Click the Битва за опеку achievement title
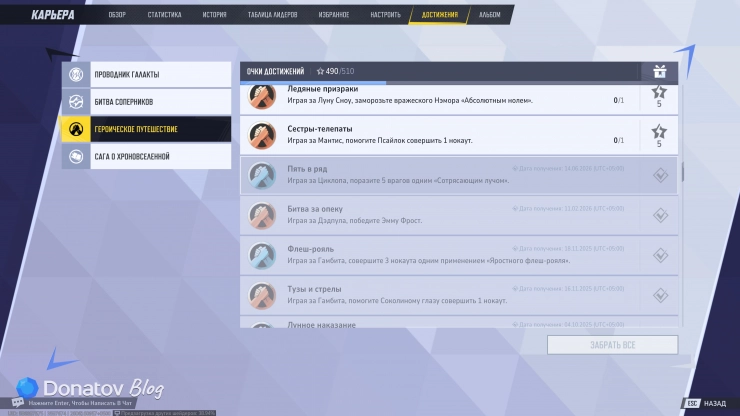Image resolution: width=740 pixels, height=416 pixels. click(315, 209)
